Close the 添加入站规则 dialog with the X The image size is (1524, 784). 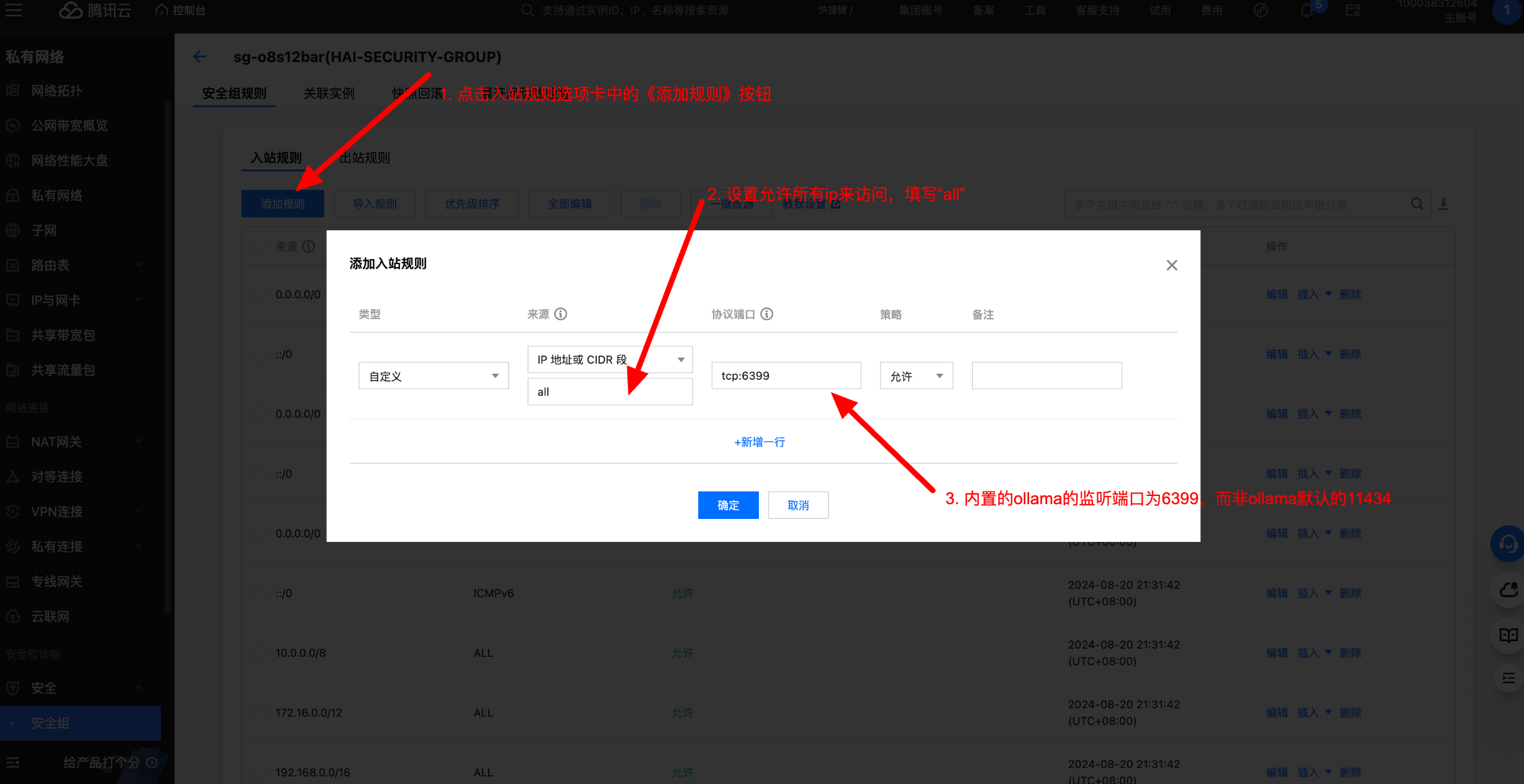pyautogui.click(x=1171, y=265)
